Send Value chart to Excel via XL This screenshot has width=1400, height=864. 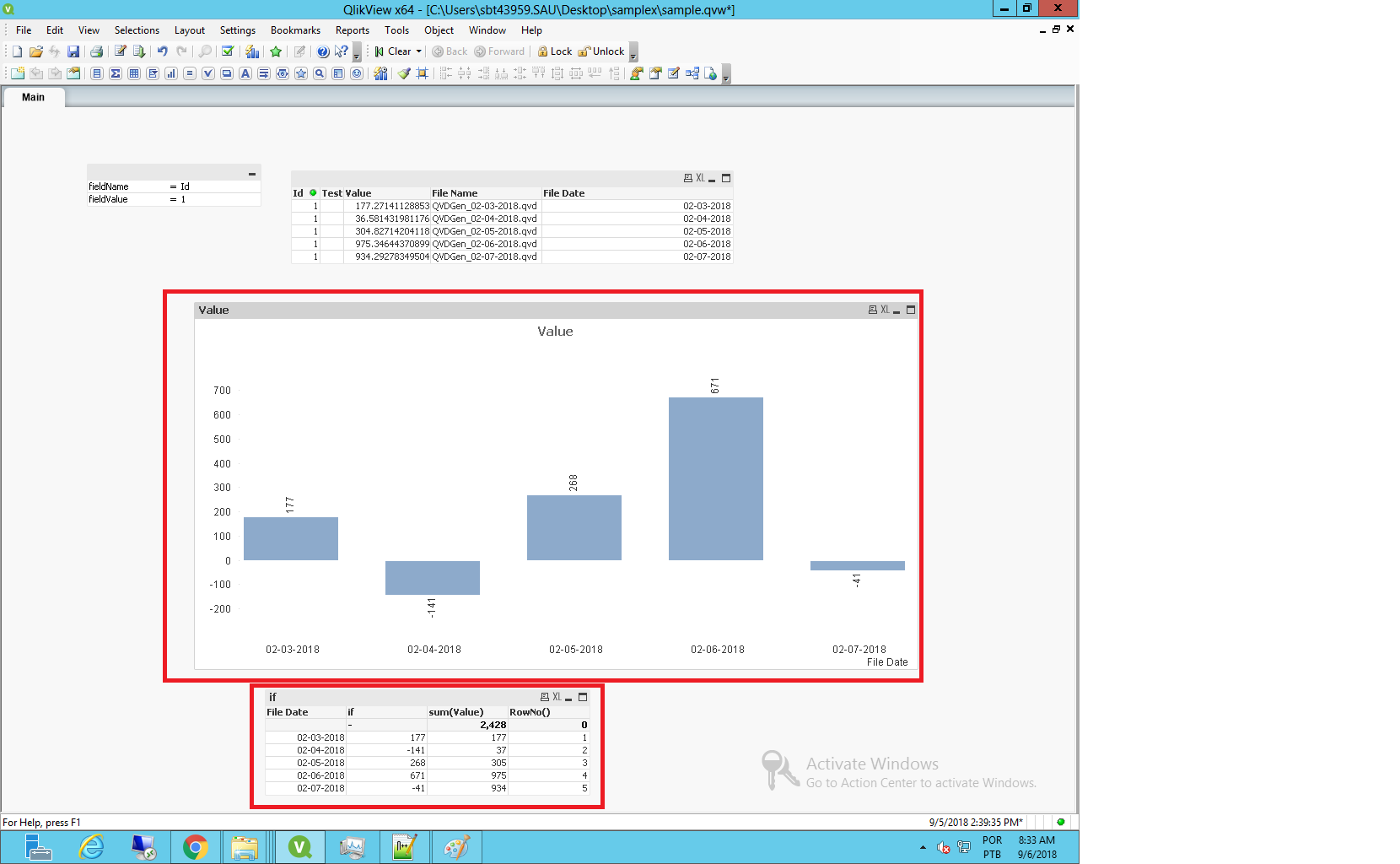pos(885,310)
